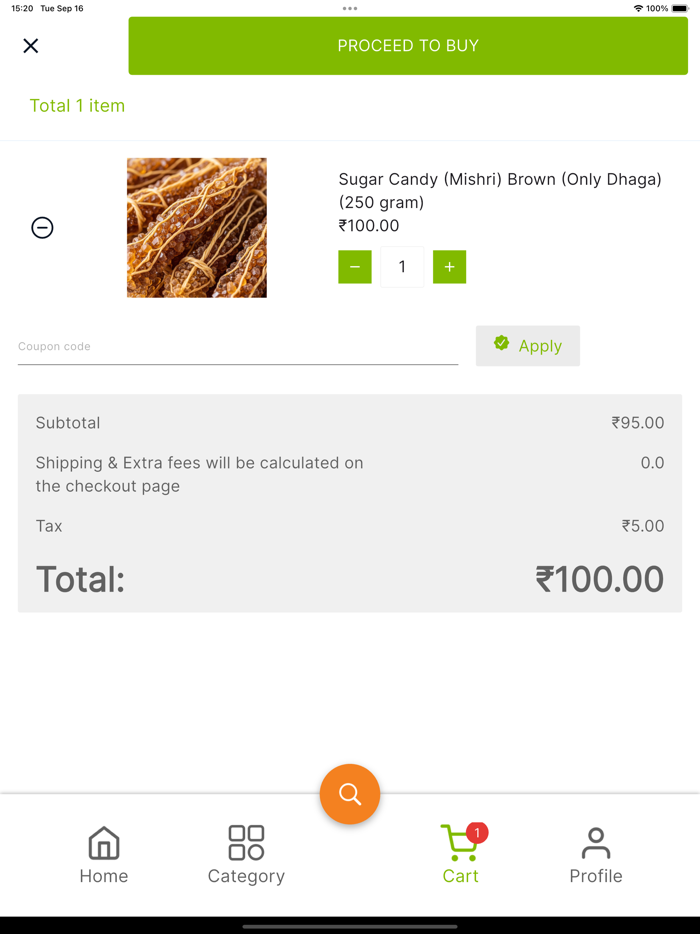The image size is (700, 934).
Task: Open Sugar Candy (Mishri) Brown product title
Action: [x=500, y=190]
